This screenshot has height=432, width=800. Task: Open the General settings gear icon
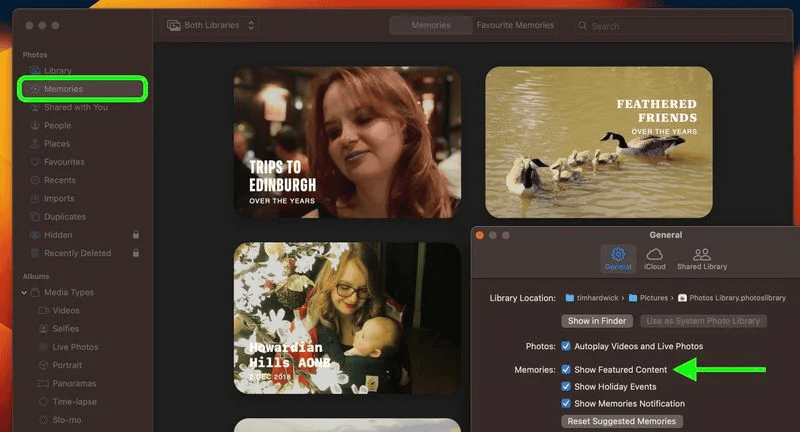tap(617, 256)
